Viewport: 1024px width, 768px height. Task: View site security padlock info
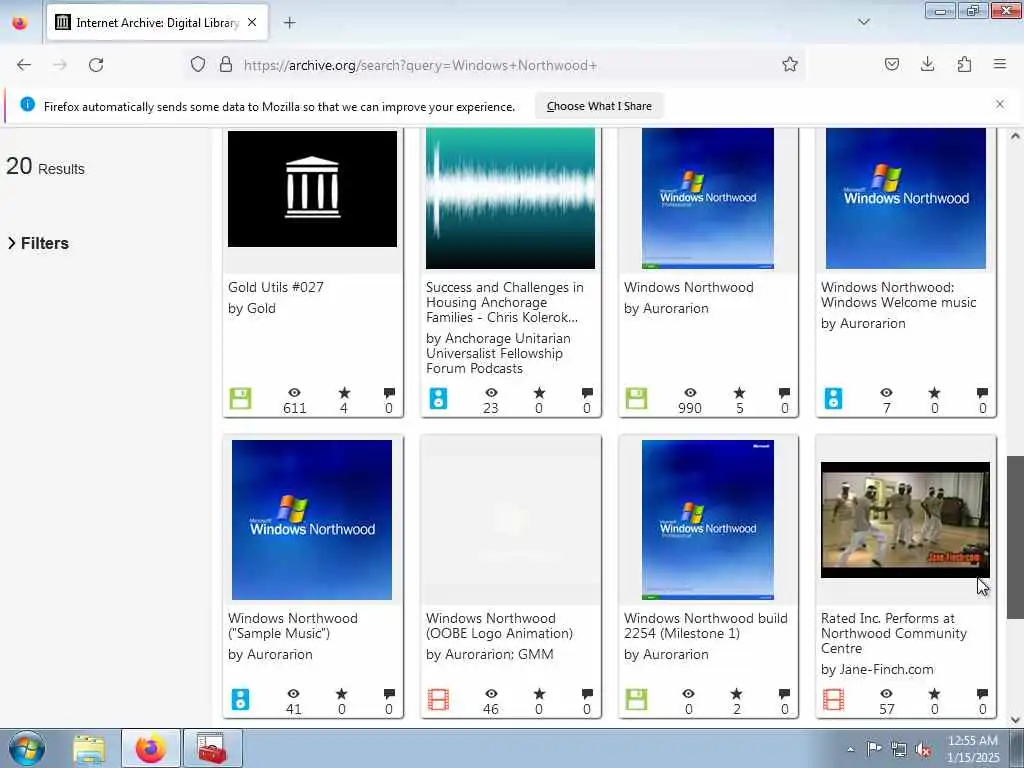tap(226, 64)
